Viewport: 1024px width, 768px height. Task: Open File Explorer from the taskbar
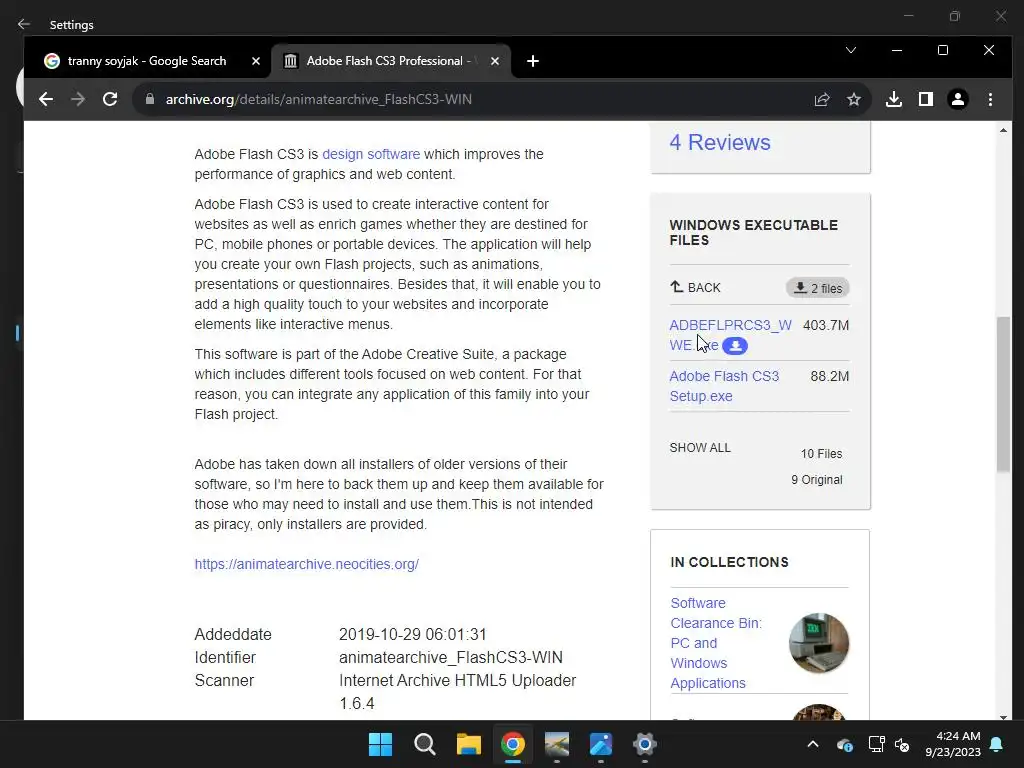[468, 744]
